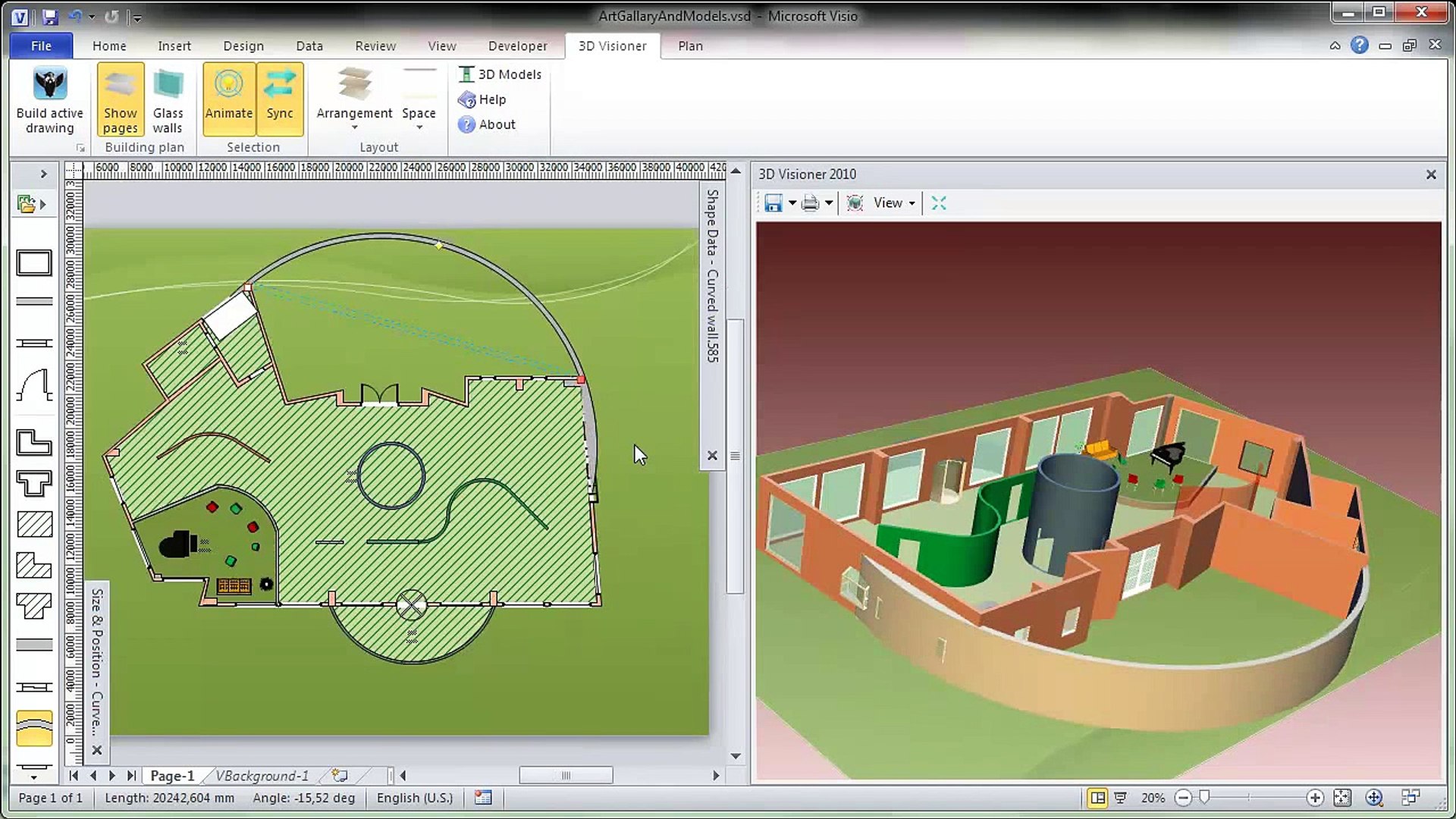Toggle the Show pages button
The width and height of the screenshot is (1456, 819).
point(121,99)
